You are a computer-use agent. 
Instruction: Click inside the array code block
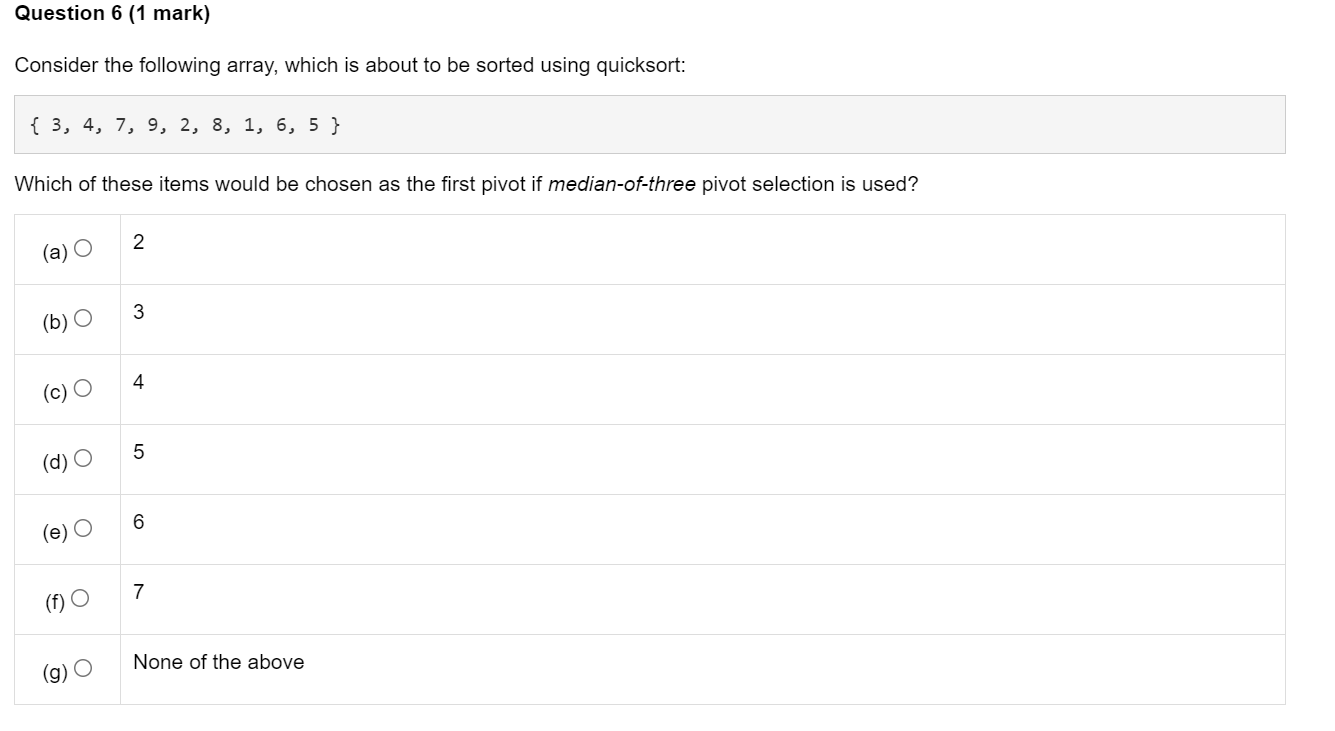[649, 125]
